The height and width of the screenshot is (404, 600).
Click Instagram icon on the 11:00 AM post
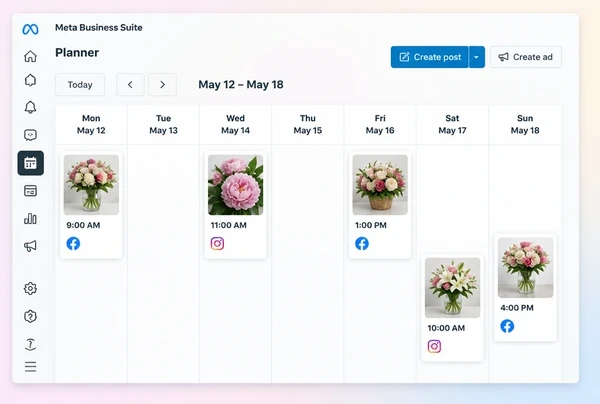tap(217, 243)
